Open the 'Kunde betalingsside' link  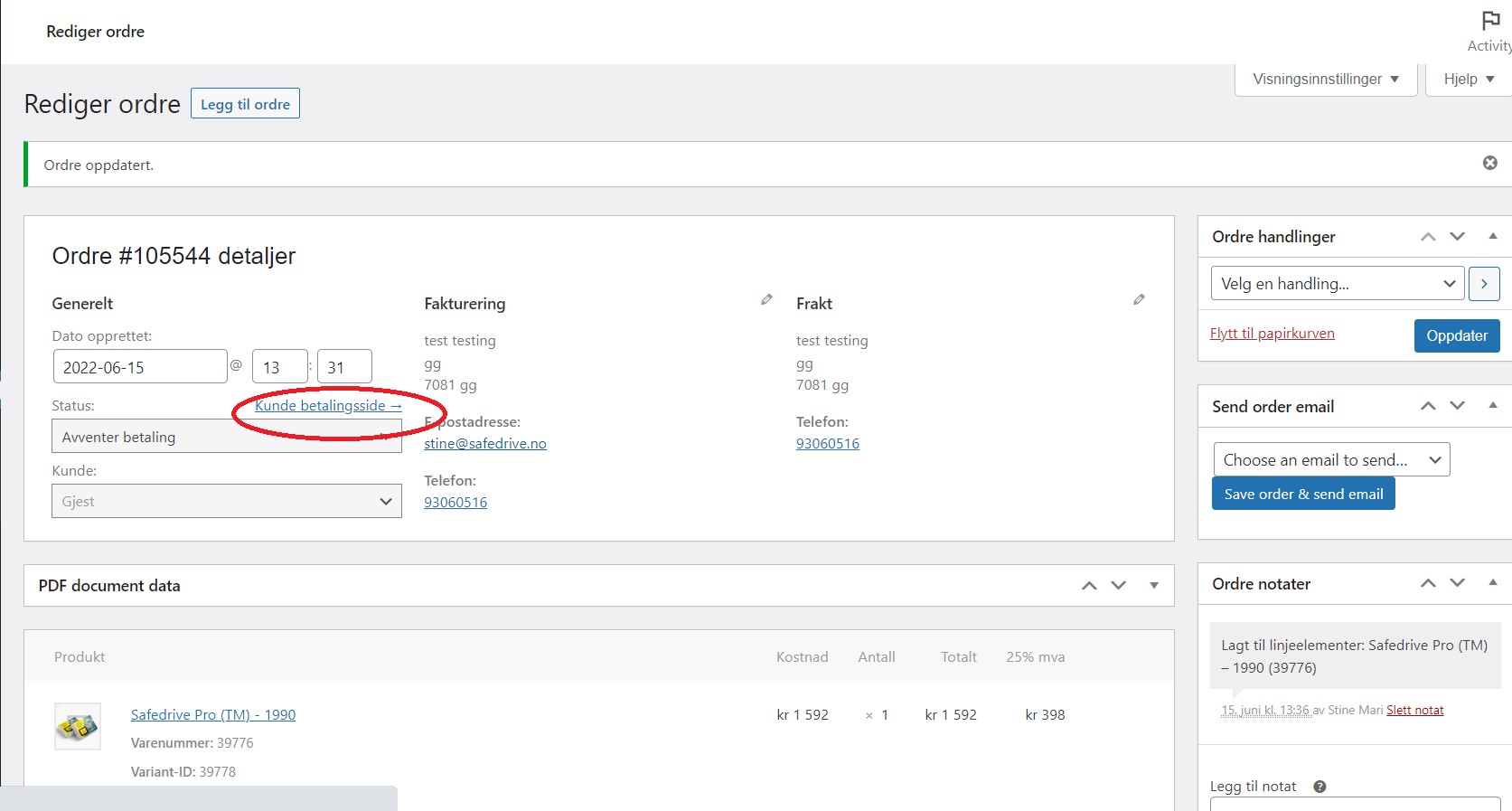tap(327, 406)
